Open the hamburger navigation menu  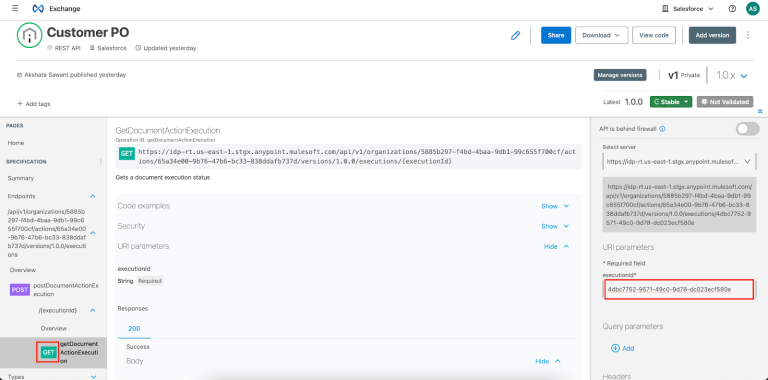[x=15, y=8]
